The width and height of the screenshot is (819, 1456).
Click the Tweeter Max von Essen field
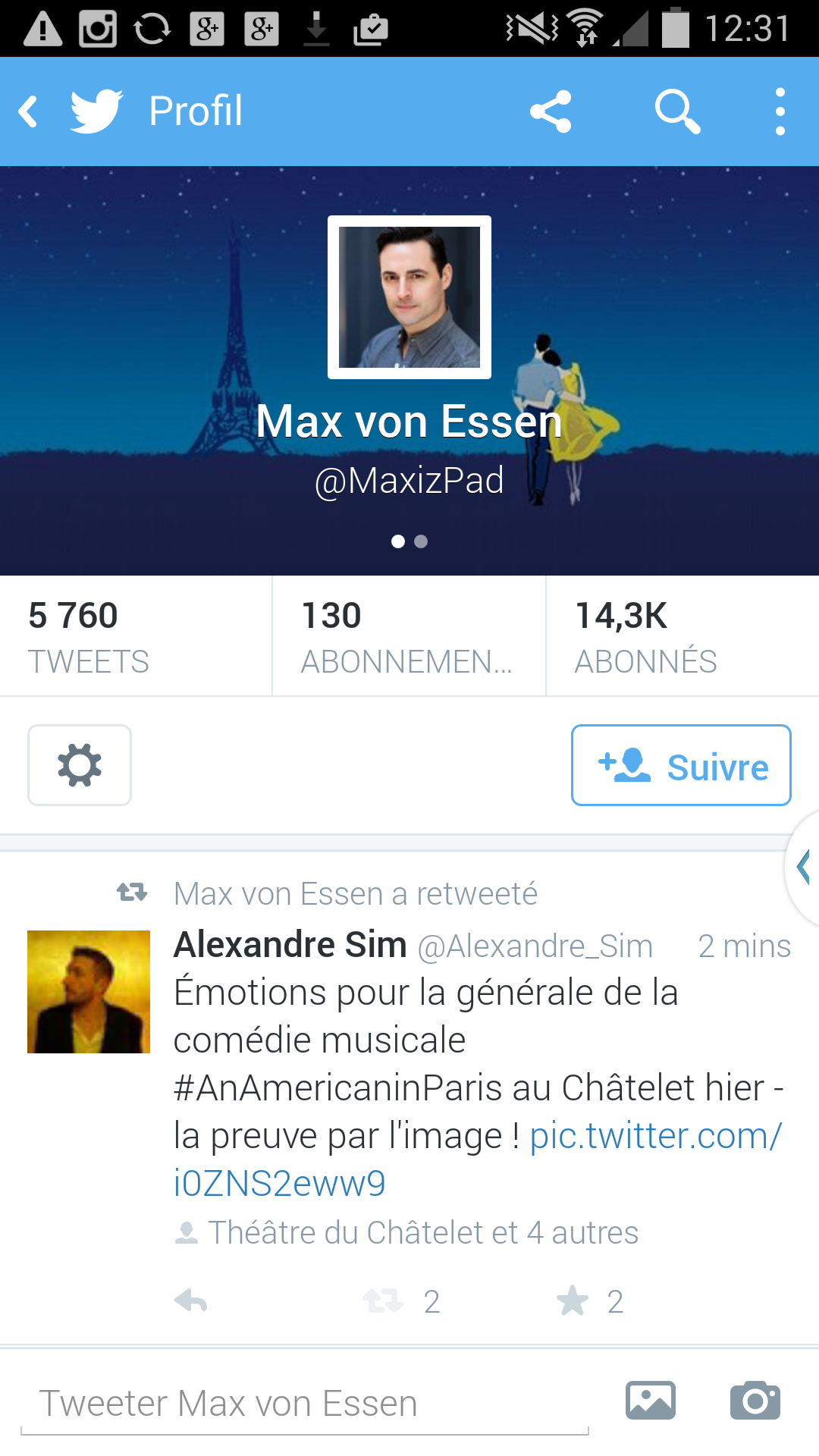click(305, 1404)
